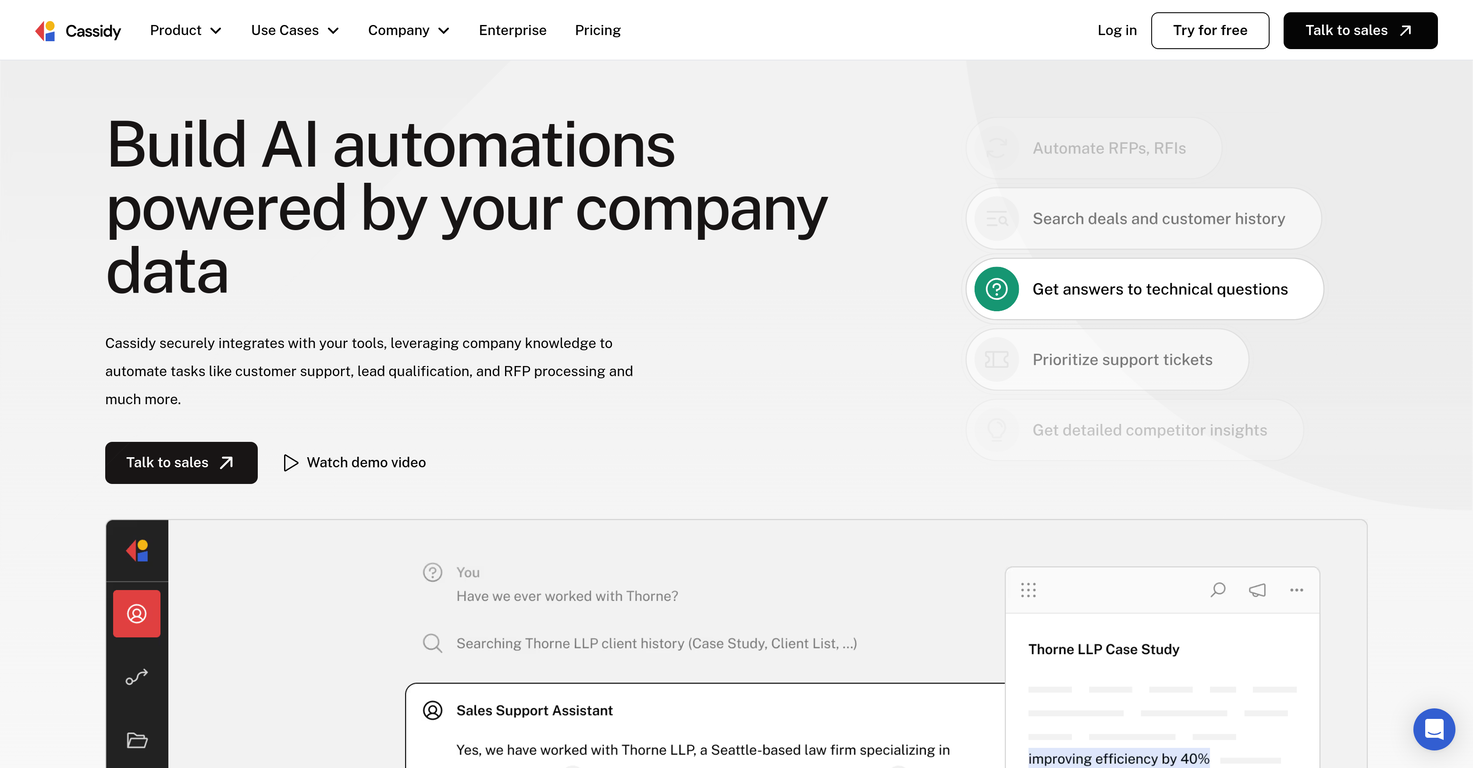This screenshot has width=1473, height=768.
Task: Click Talk to sales in hero section
Action: (181, 463)
